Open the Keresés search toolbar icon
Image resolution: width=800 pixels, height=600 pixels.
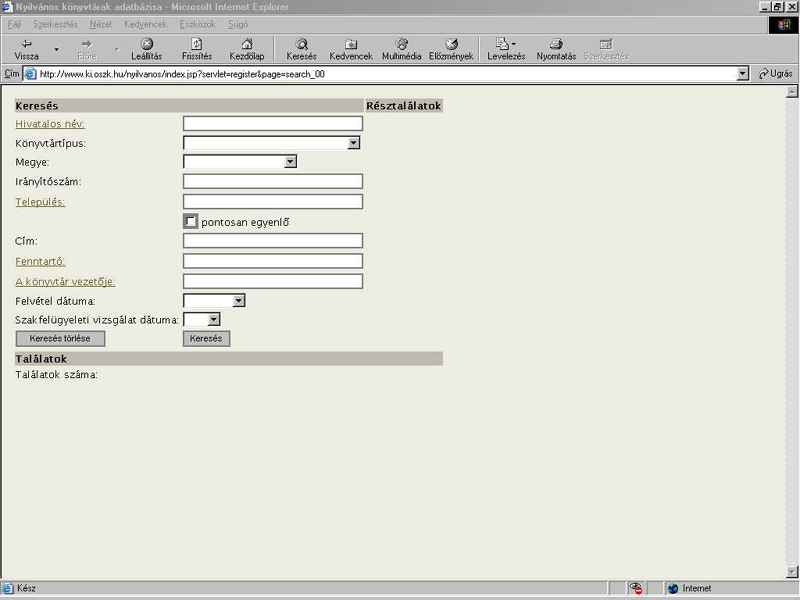click(302, 44)
